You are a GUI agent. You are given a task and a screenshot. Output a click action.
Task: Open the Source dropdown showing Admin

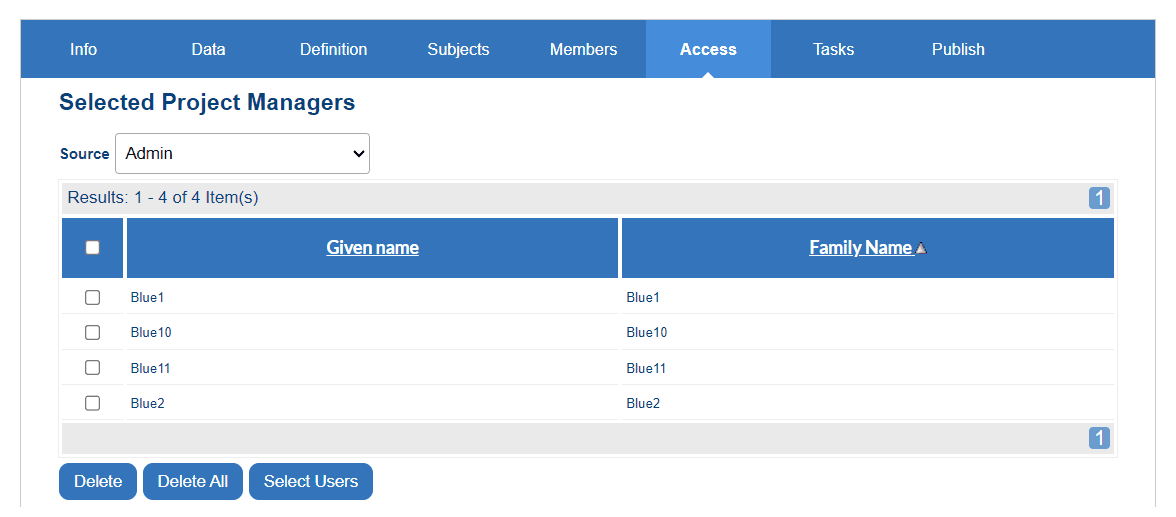(x=242, y=154)
